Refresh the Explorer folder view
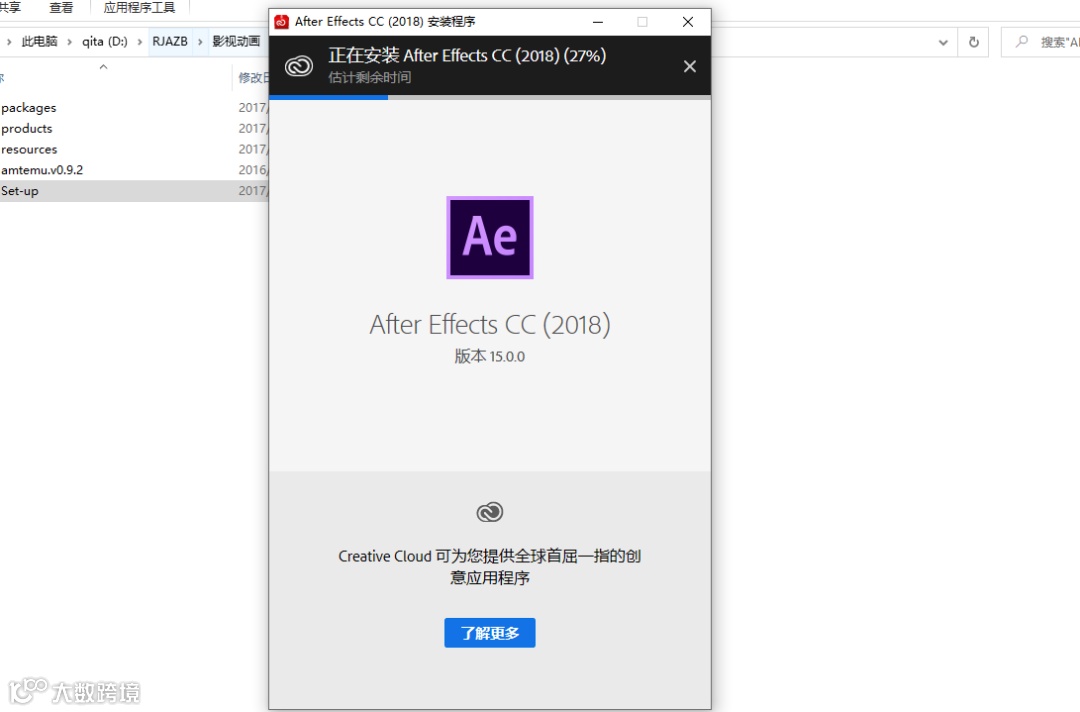This screenshot has width=1080, height=712. coord(974,42)
